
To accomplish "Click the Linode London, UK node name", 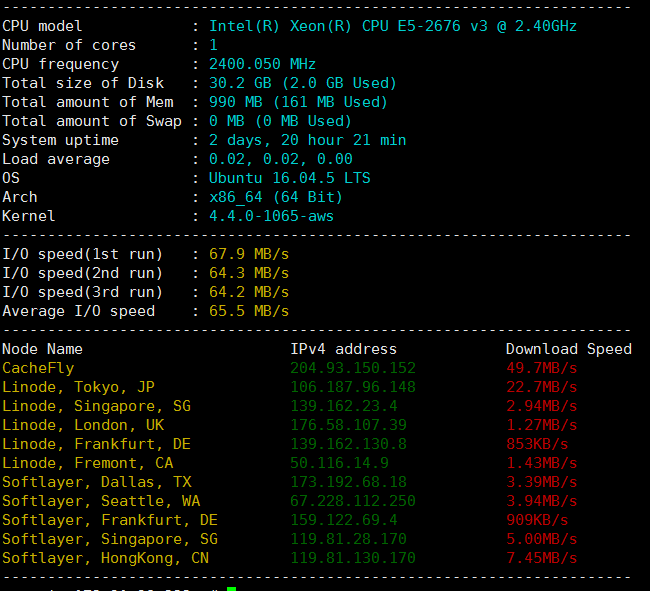I will click(83, 425).
